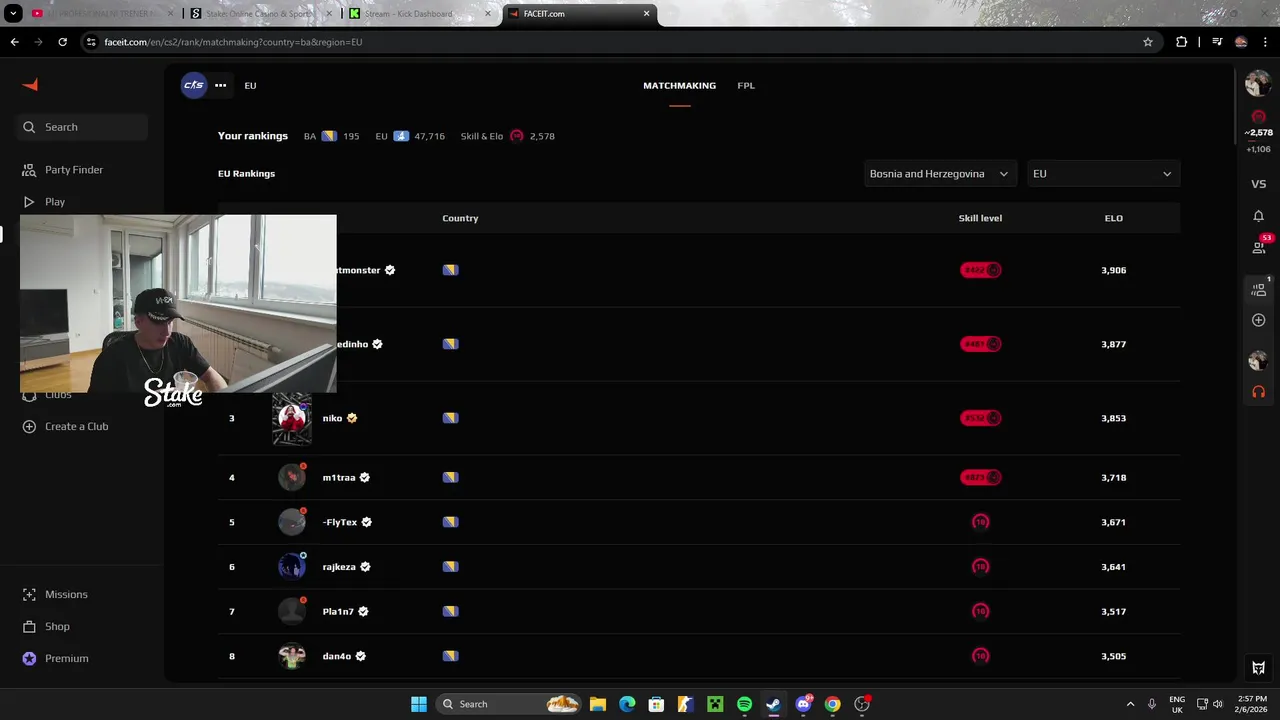
Task: Select the FACEIT.com browser tab
Action: (579, 14)
